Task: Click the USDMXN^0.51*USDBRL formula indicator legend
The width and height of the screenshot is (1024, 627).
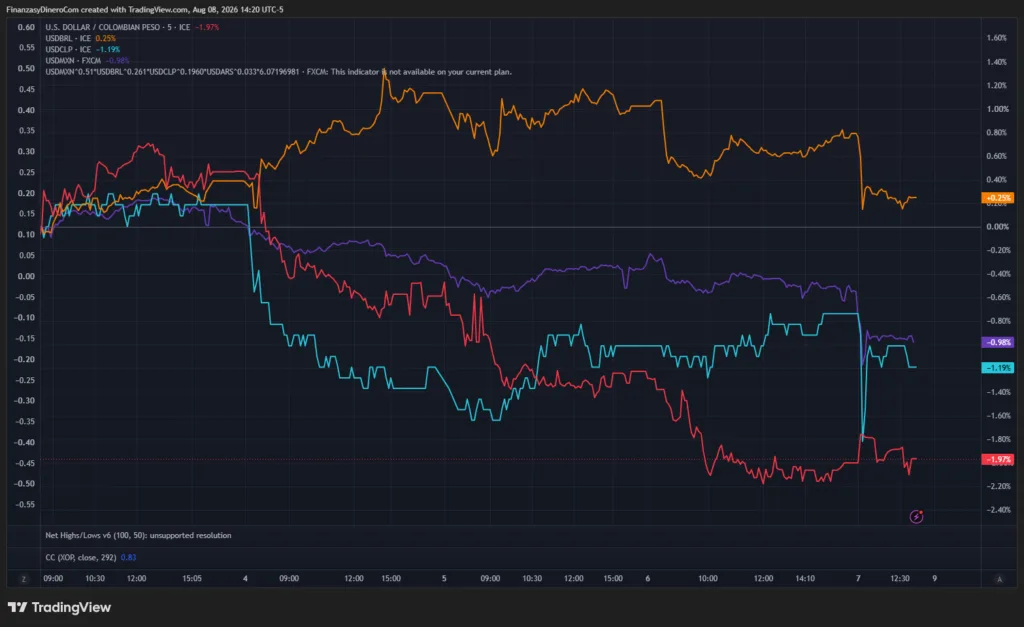Action: pos(278,72)
